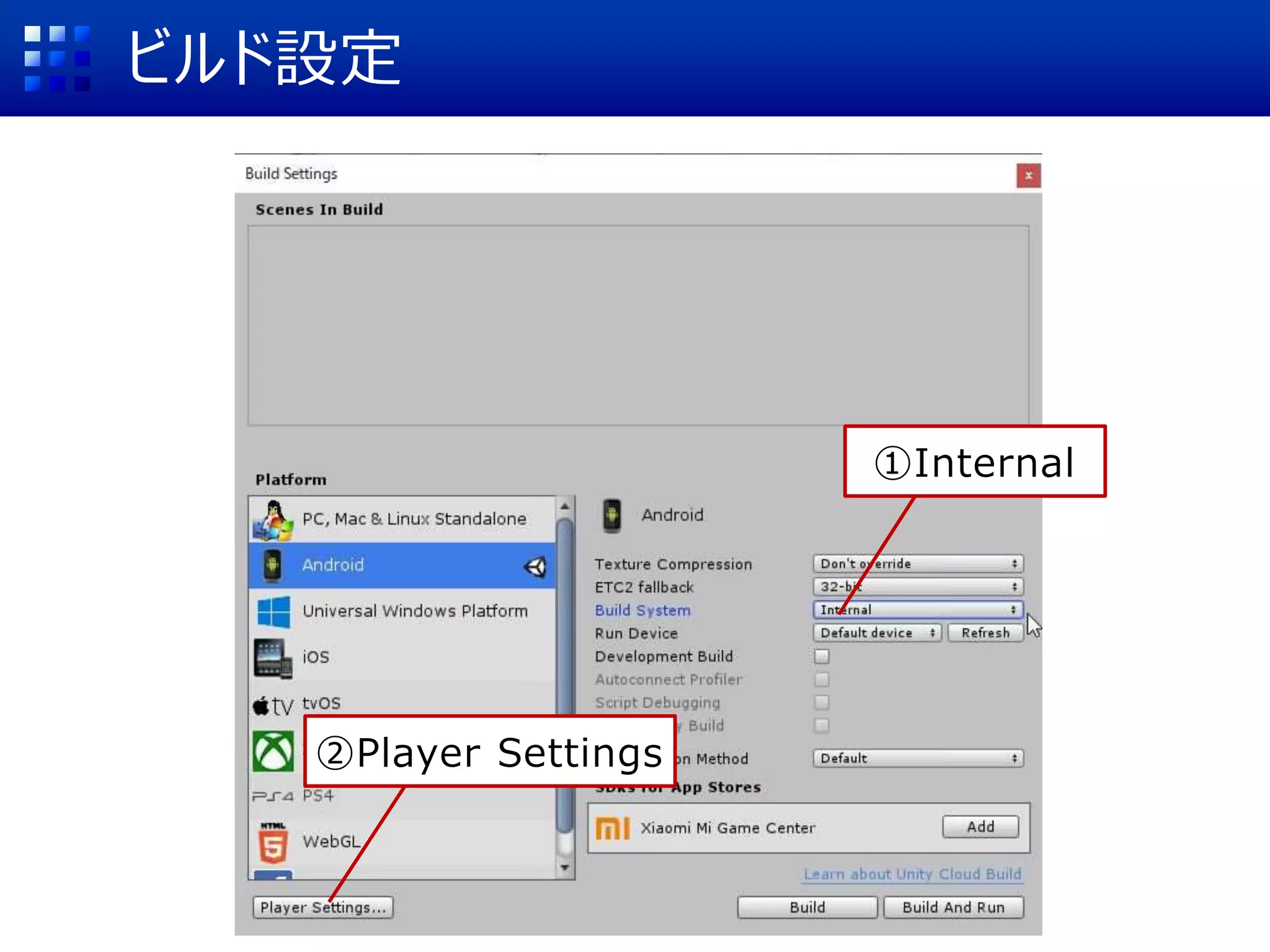Click the PC, Mac & Linux Standalone platform icon
The width and height of the screenshot is (1270, 952).
(273, 520)
